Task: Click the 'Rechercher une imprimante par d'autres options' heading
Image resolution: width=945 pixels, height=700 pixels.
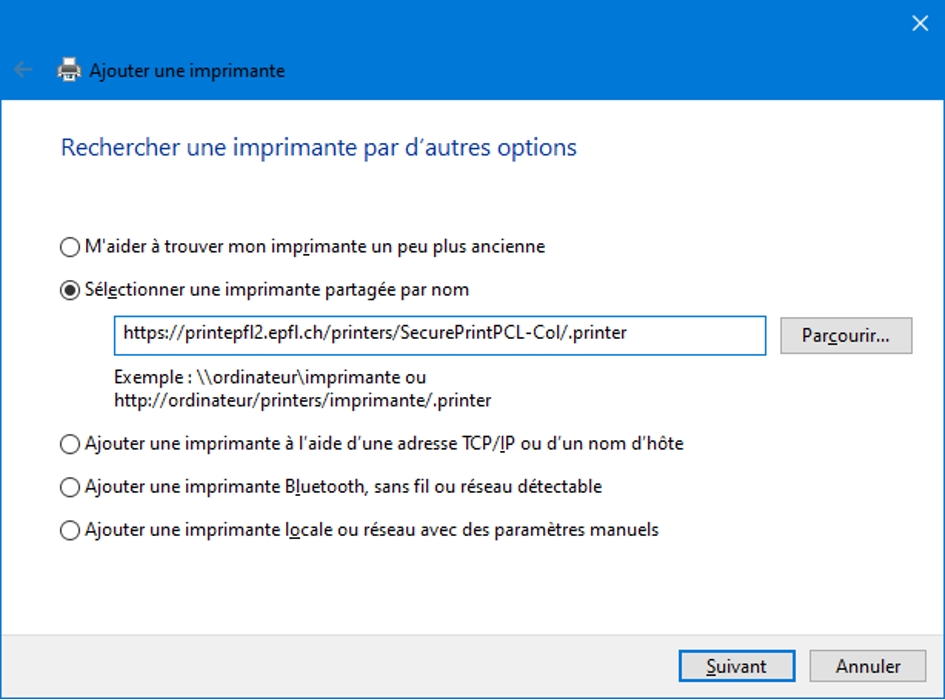Action: pyautogui.click(x=319, y=148)
